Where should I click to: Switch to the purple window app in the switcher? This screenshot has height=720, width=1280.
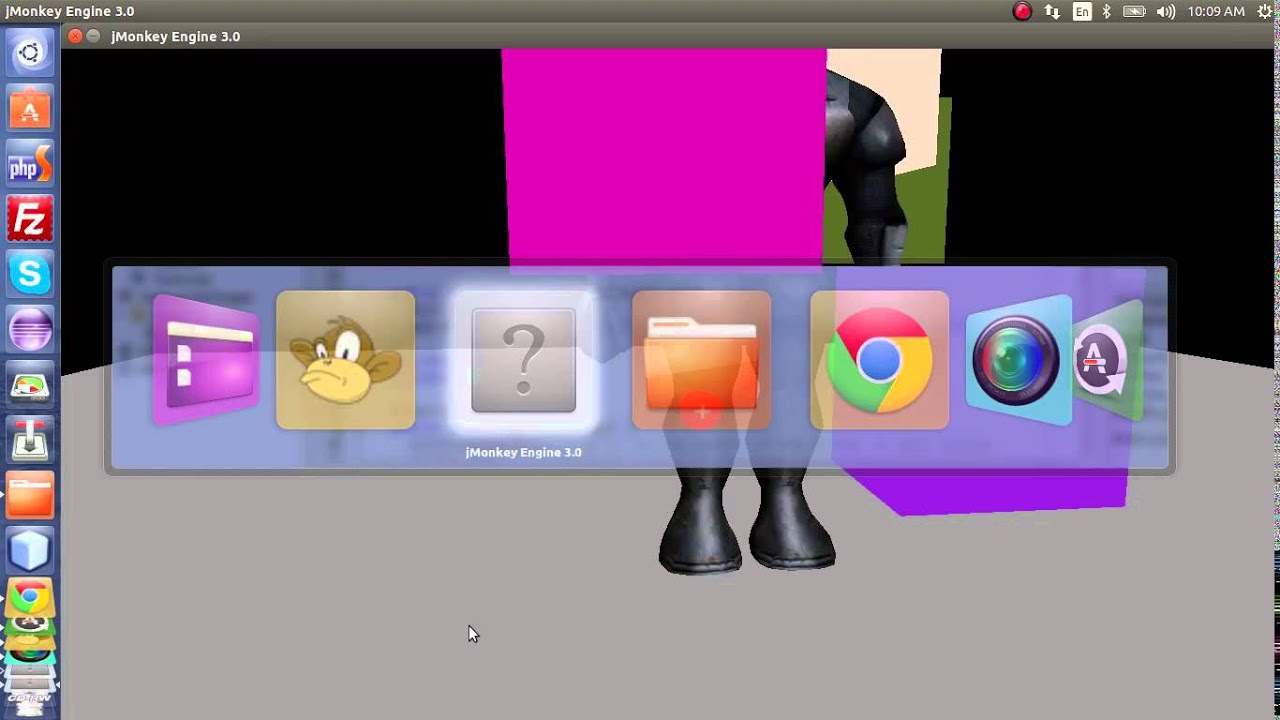pyautogui.click(x=206, y=360)
